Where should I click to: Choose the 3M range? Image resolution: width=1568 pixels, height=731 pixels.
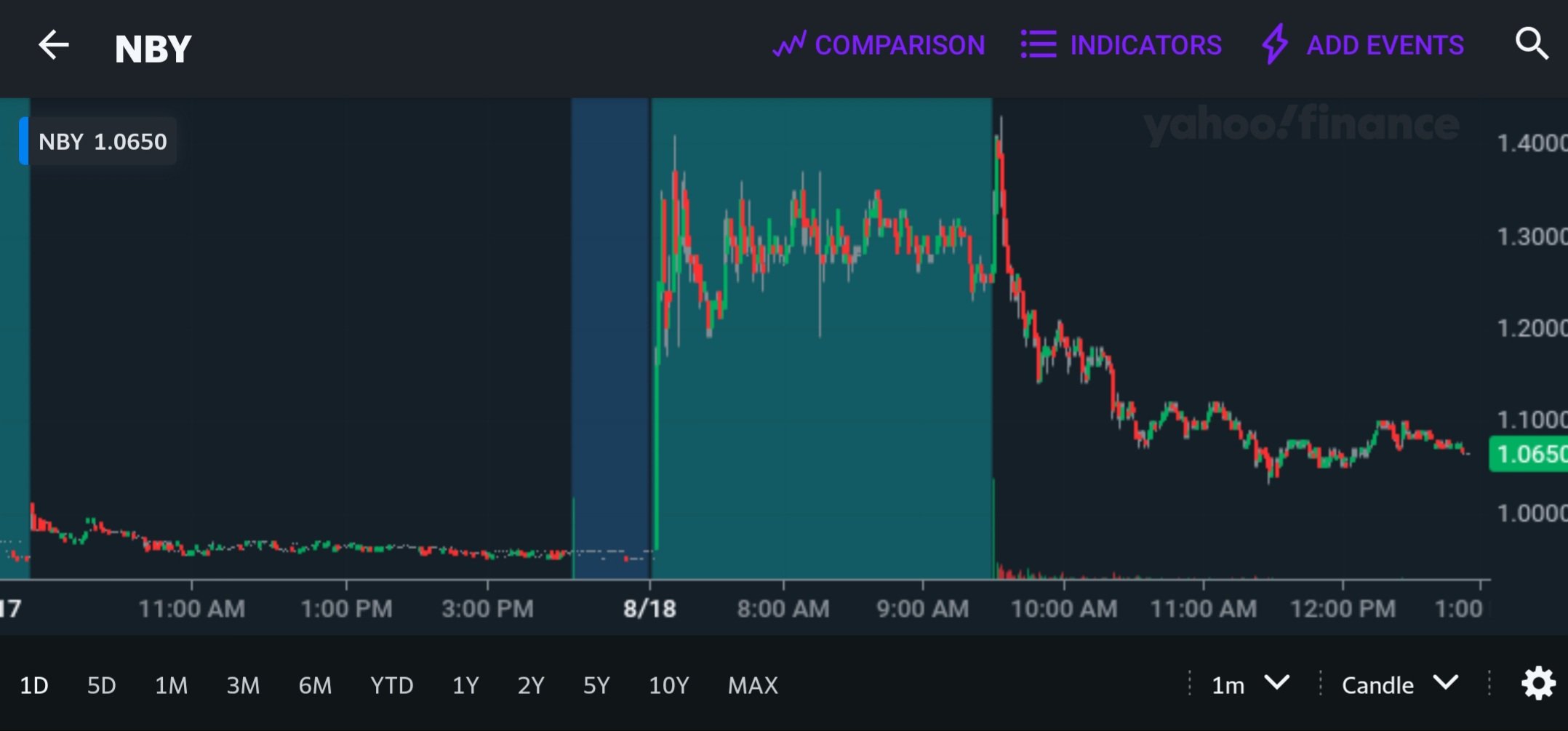pyautogui.click(x=243, y=685)
